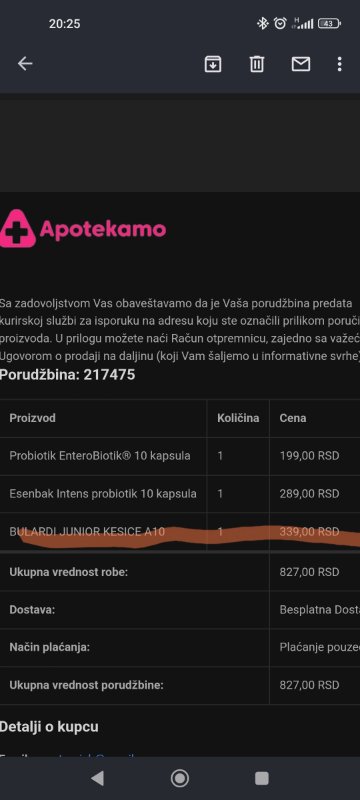This screenshot has width=360, height=800.
Task: Tap the Android back navigation button
Action: [97, 778]
